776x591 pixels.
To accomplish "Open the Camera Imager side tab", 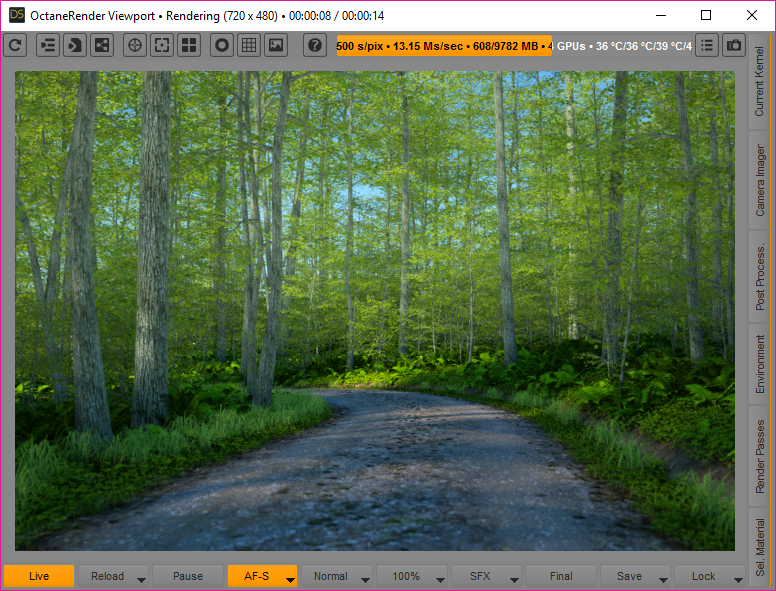I will [x=760, y=180].
